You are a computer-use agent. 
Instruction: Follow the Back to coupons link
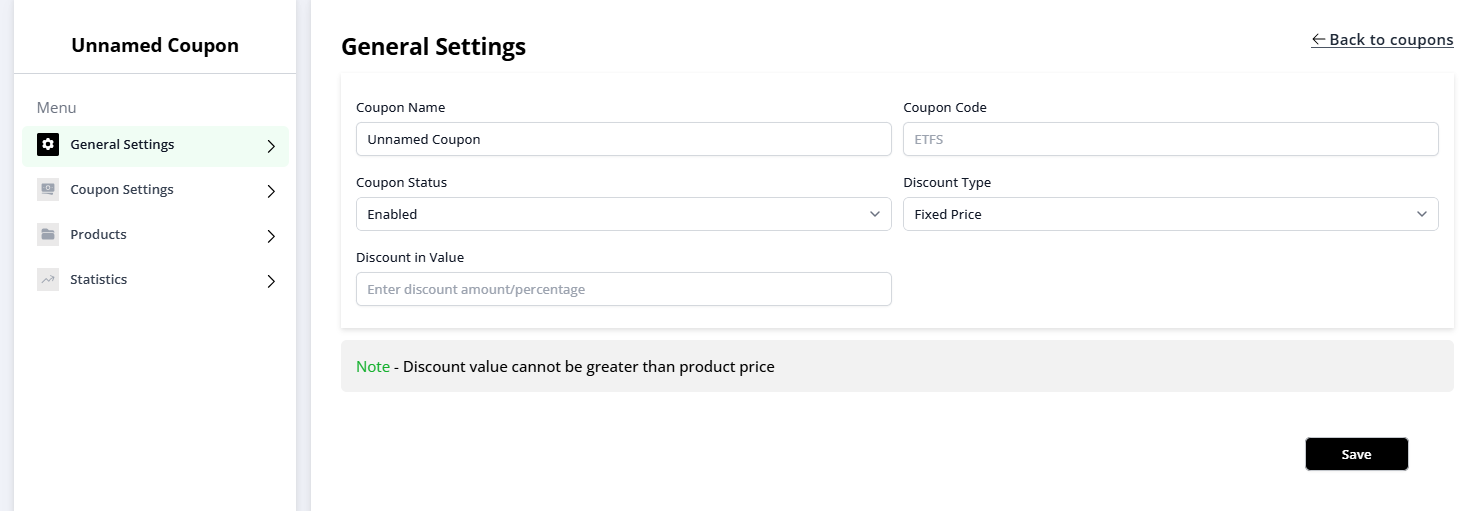click(x=1382, y=40)
